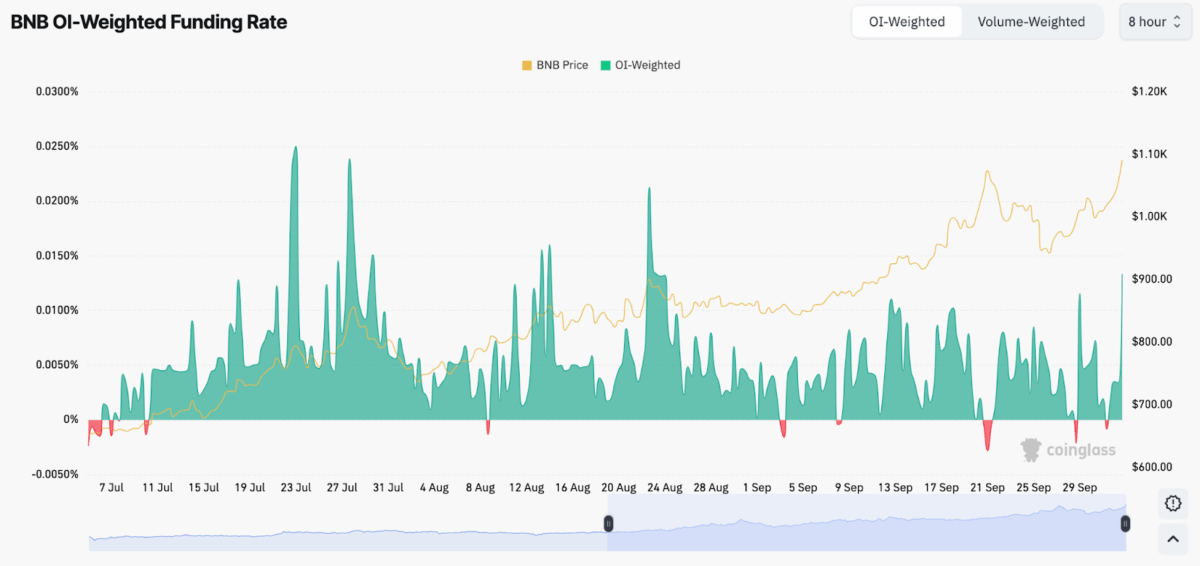Click the 0.0150% y-axis label
The image size is (1200, 566).
coord(57,256)
